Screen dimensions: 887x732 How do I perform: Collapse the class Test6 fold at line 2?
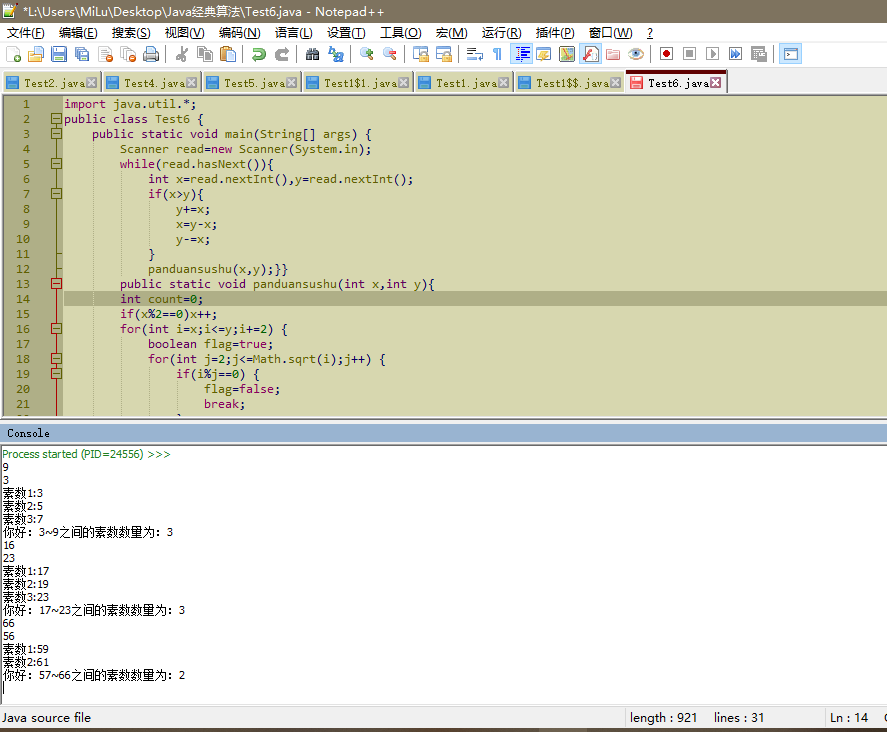tap(56, 119)
